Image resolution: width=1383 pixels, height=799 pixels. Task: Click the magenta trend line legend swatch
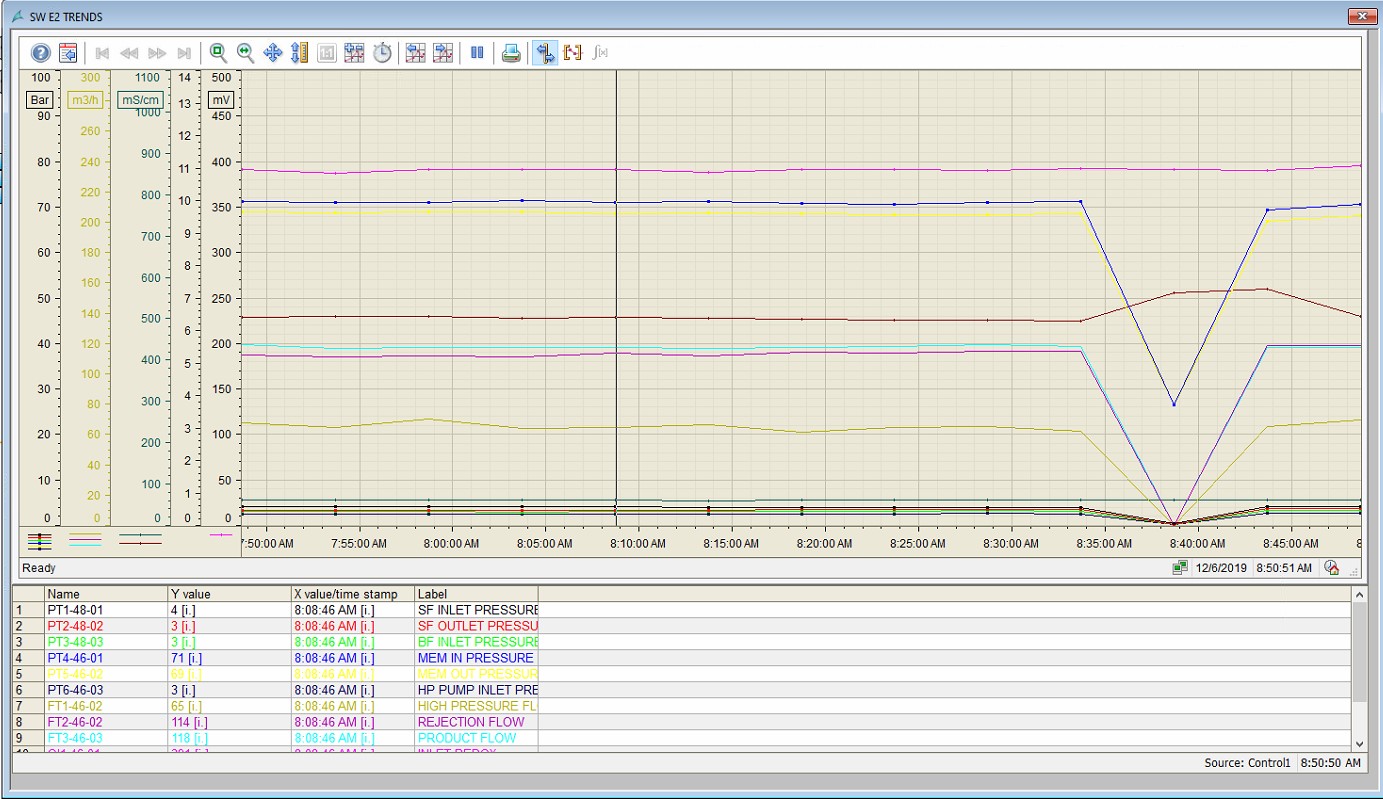click(220, 535)
